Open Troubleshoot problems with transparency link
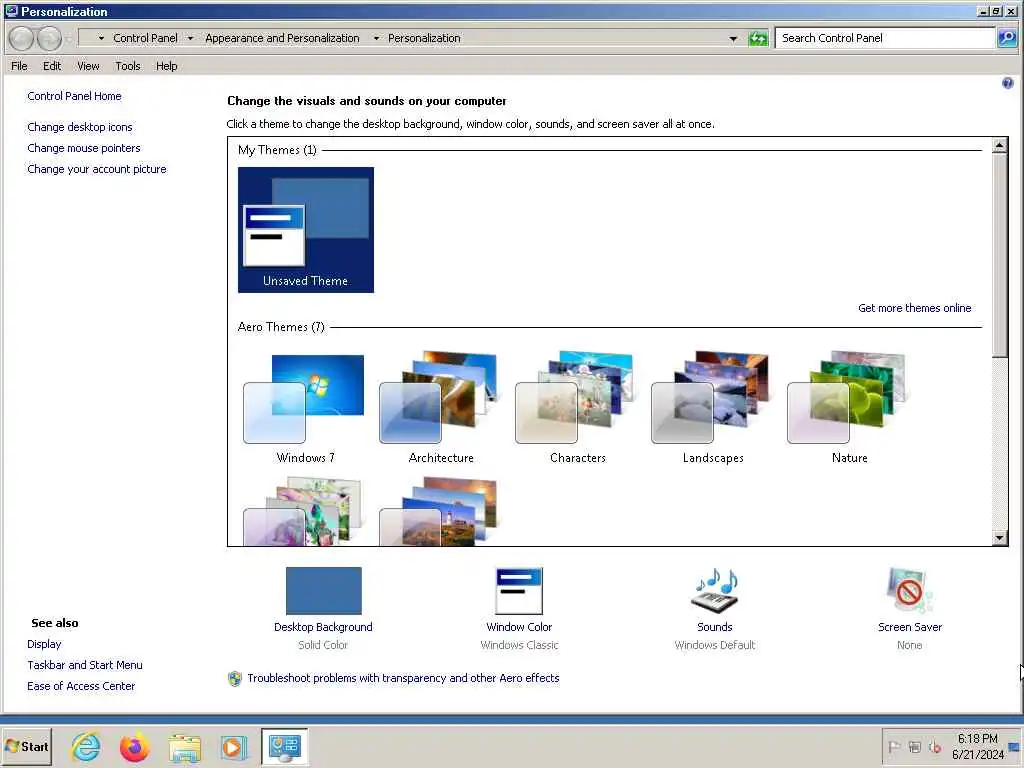Screen dimensions: 1024x768 tap(403, 679)
